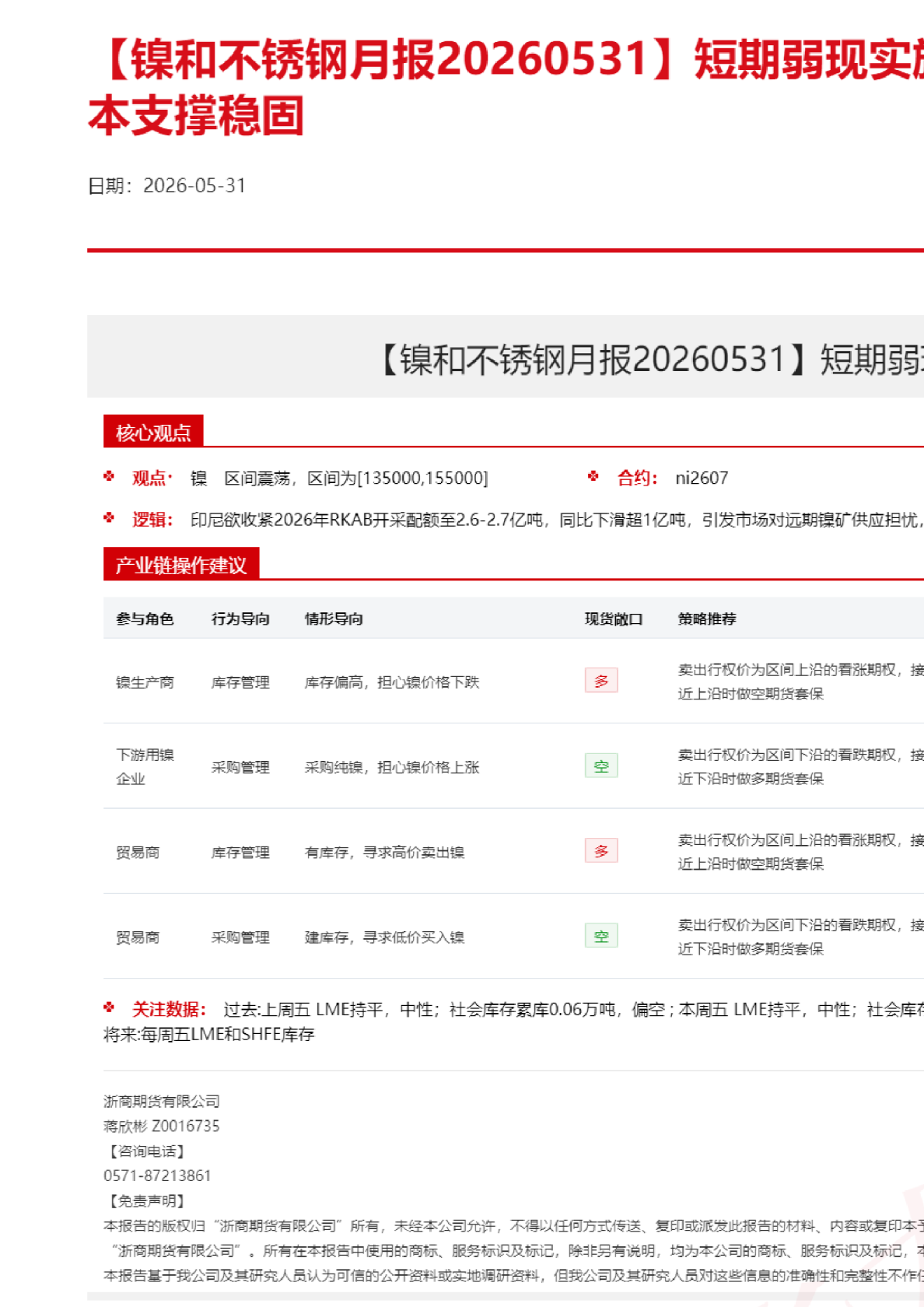Click strategy text in 下游用镍企业 row
This screenshot has width=924, height=1307.
click(800, 766)
